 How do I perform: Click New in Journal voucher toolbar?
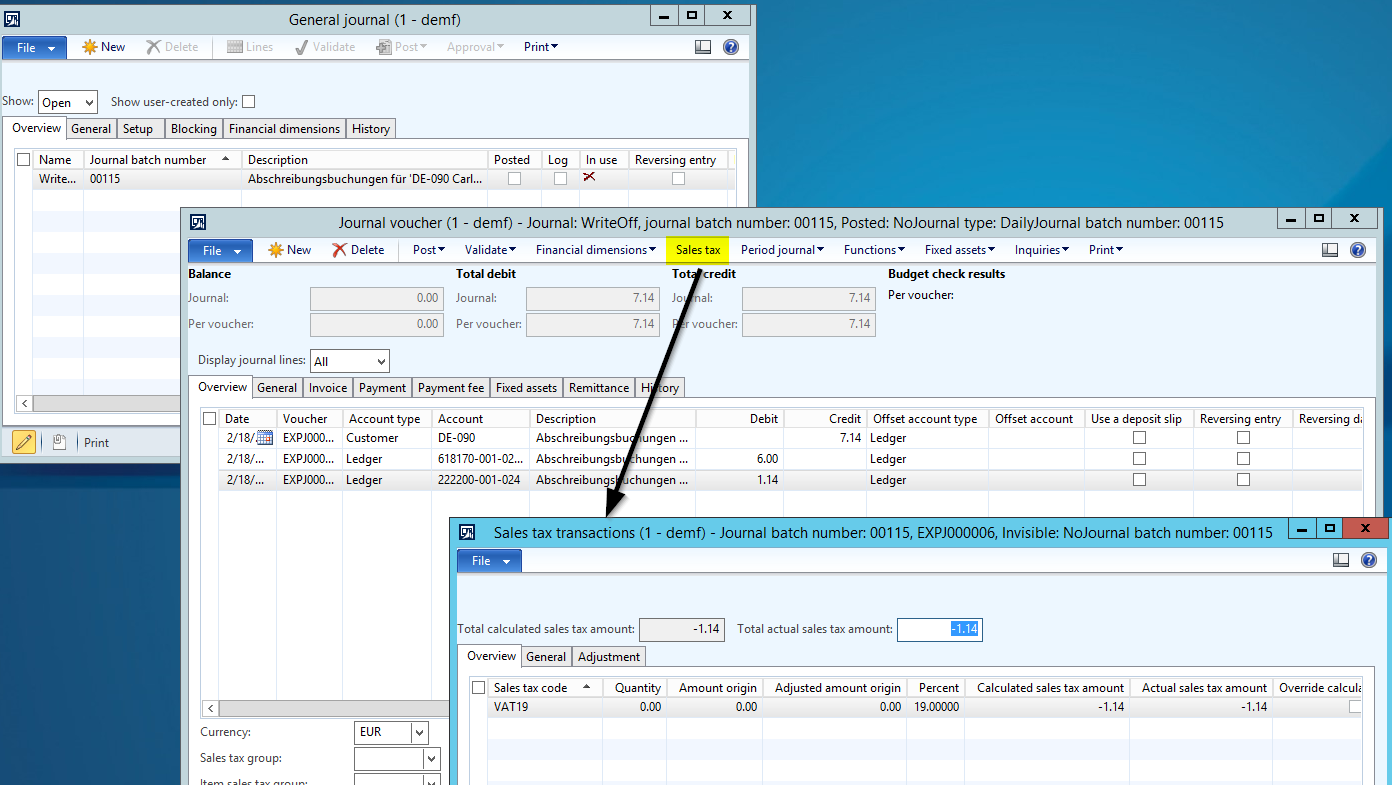(x=288, y=250)
